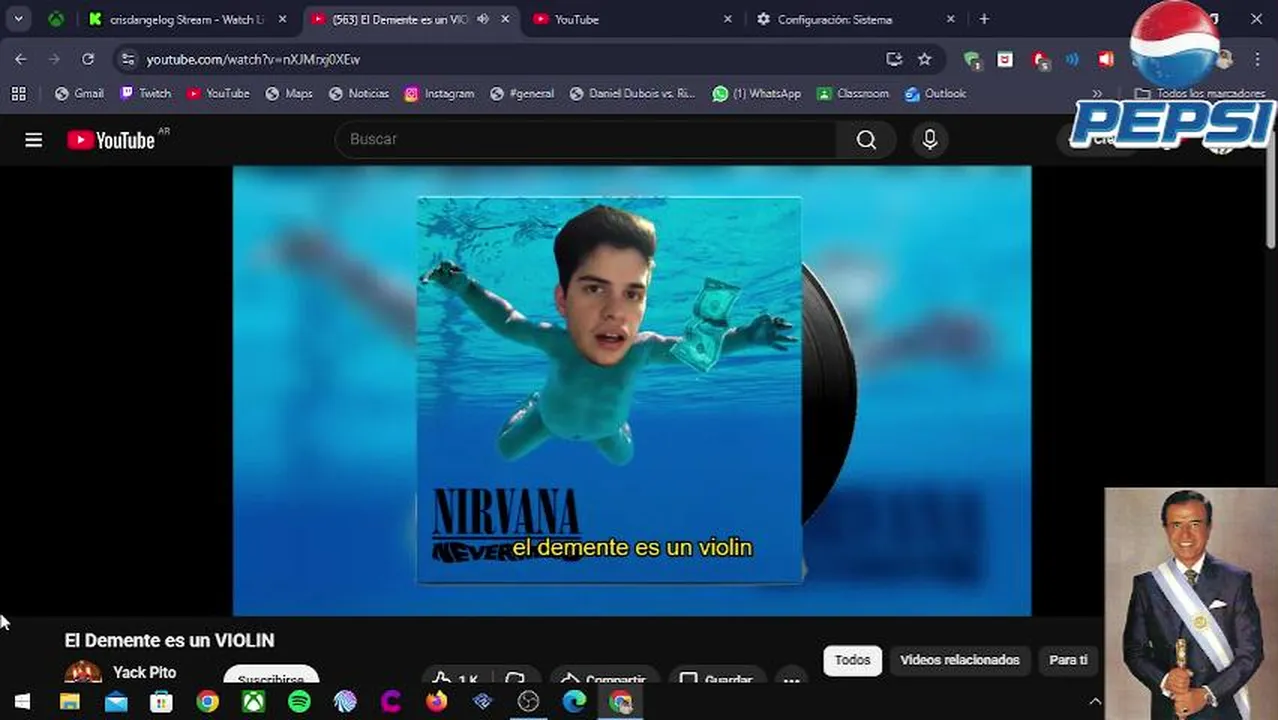Image resolution: width=1278 pixels, height=720 pixels.
Task: Open the Xbox app from the taskbar
Action: click(x=253, y=702)
